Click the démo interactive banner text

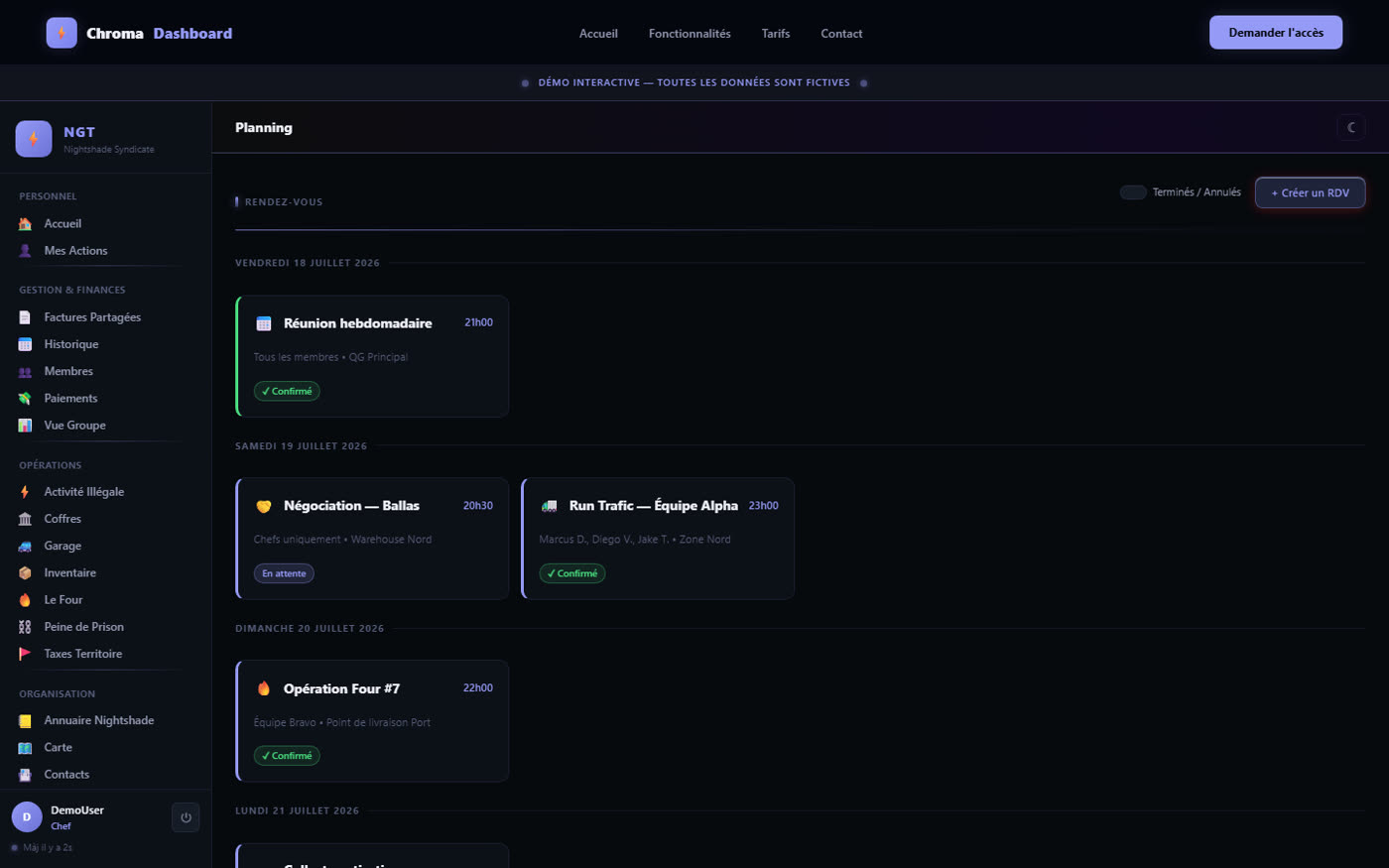pos(694,83)
